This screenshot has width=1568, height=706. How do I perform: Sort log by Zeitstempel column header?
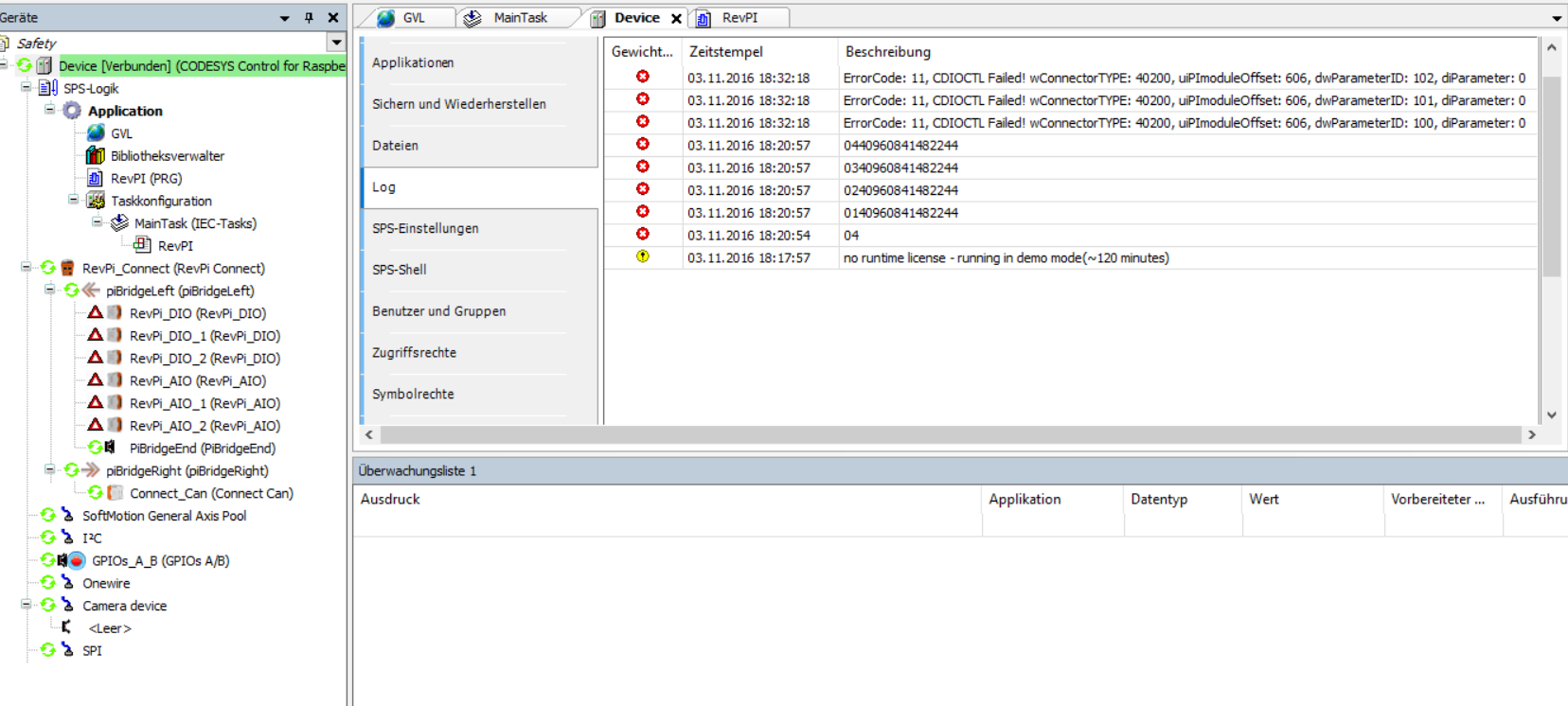tap(760, 52)
